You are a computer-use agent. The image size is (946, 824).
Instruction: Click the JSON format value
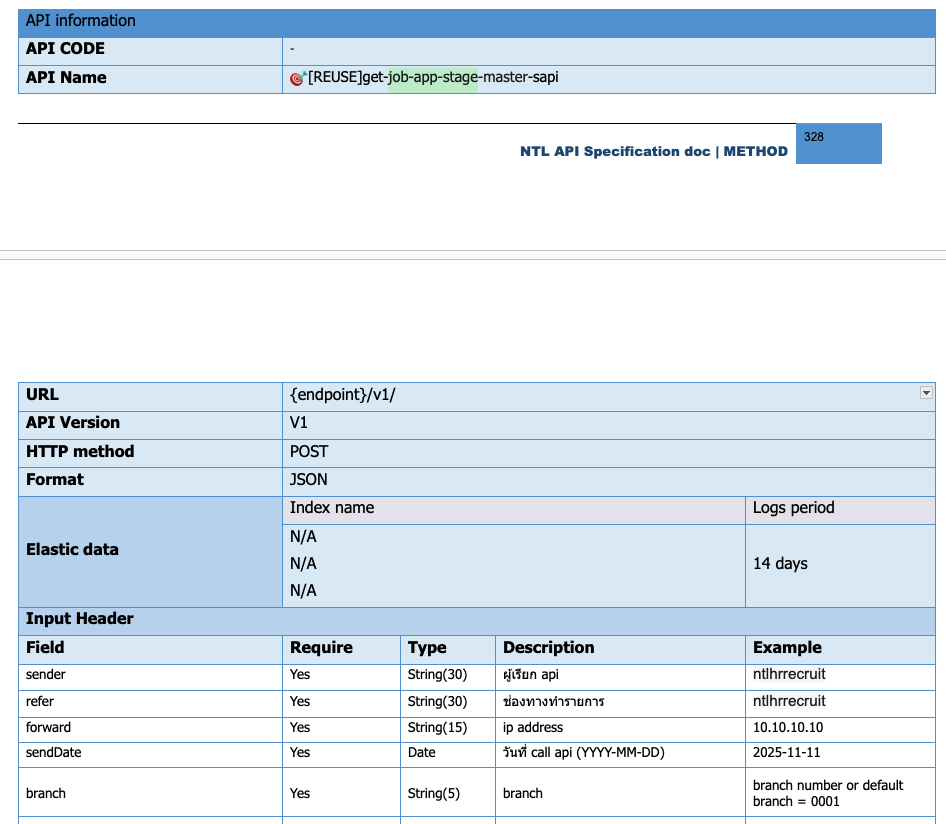pos(309,480)
